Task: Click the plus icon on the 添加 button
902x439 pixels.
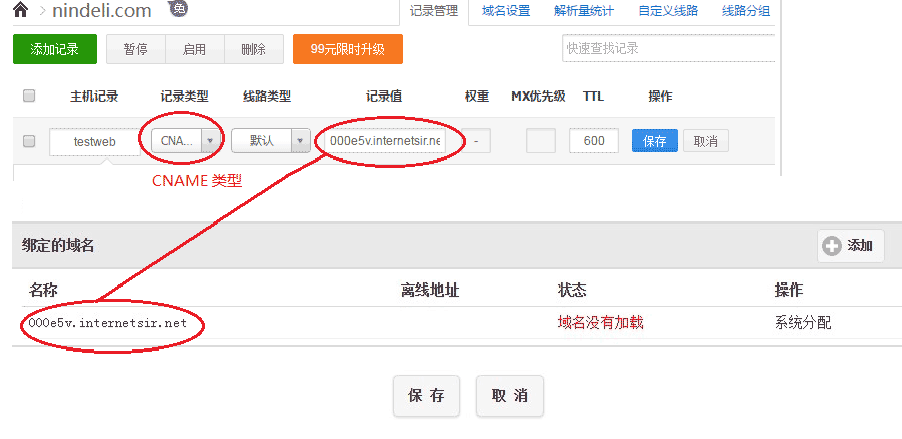Action: 831,246
